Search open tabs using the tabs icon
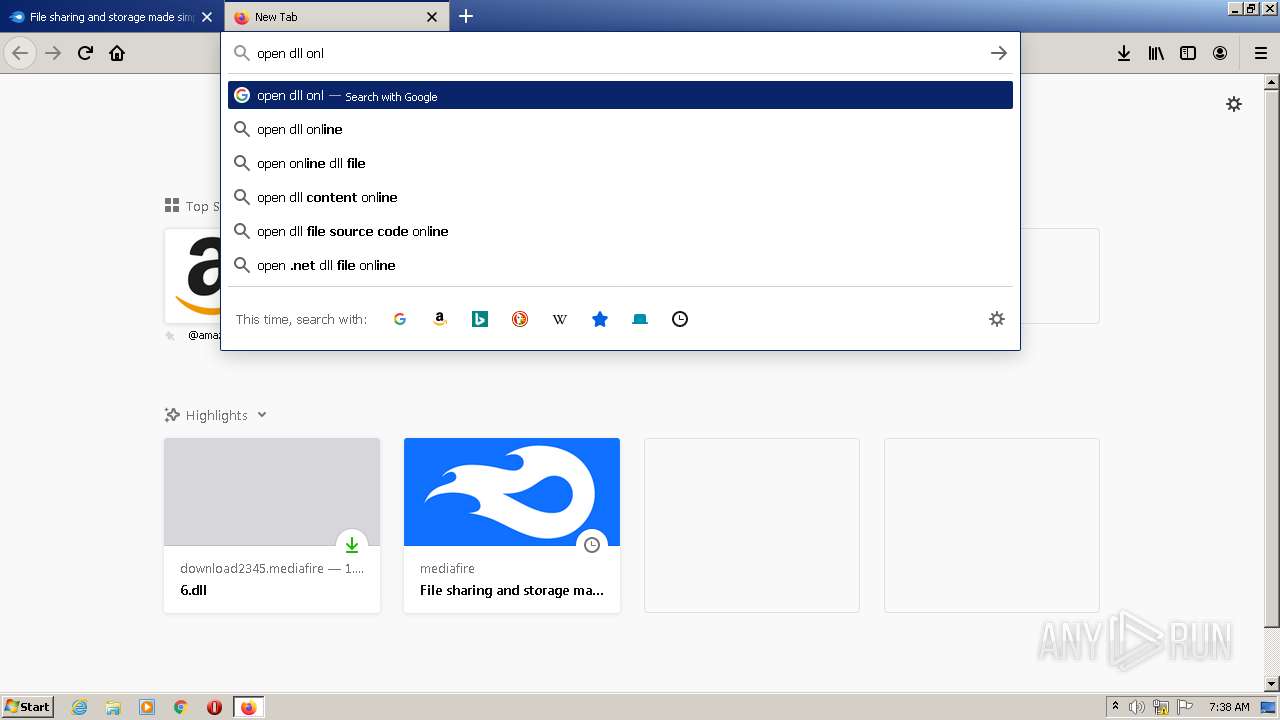 (x=640, y=319)
